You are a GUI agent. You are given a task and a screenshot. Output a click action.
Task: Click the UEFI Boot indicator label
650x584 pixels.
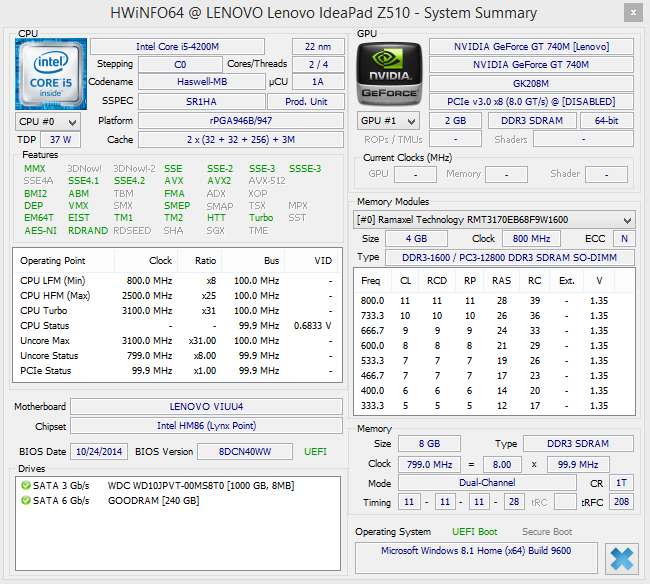(x=475, y=532)
